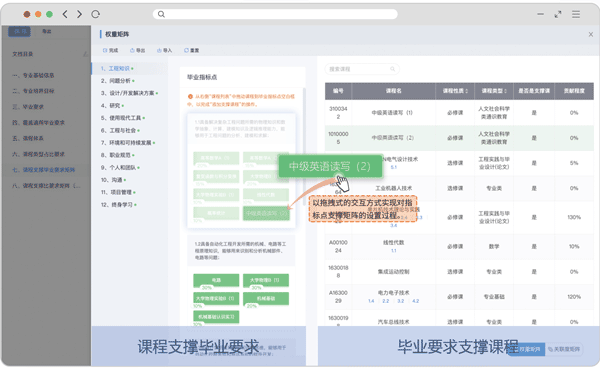
Task: Click the green 大学物理实验II (1) tag
Action: [x=216, y=298]
